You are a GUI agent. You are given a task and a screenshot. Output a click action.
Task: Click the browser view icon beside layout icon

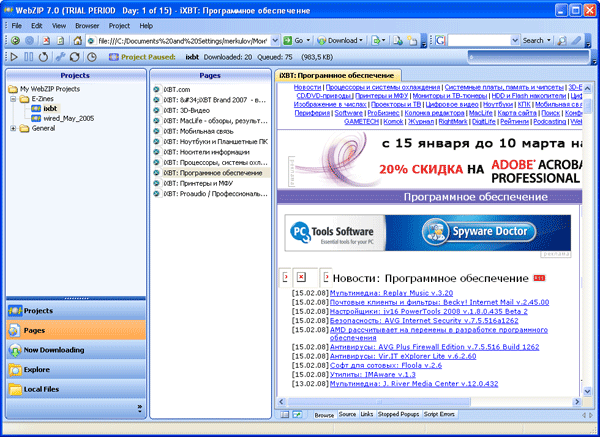click(297, 414)
